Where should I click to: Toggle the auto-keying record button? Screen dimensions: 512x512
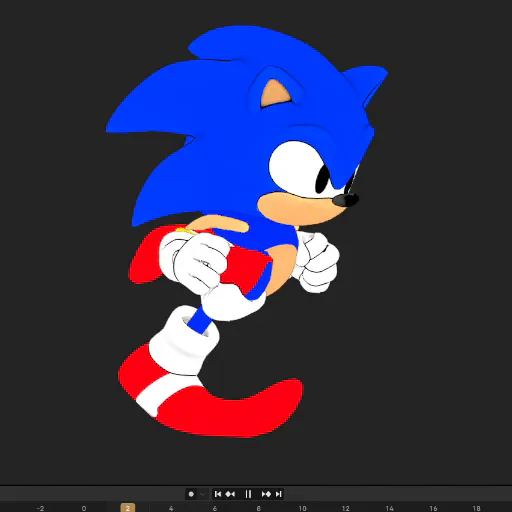191,494
